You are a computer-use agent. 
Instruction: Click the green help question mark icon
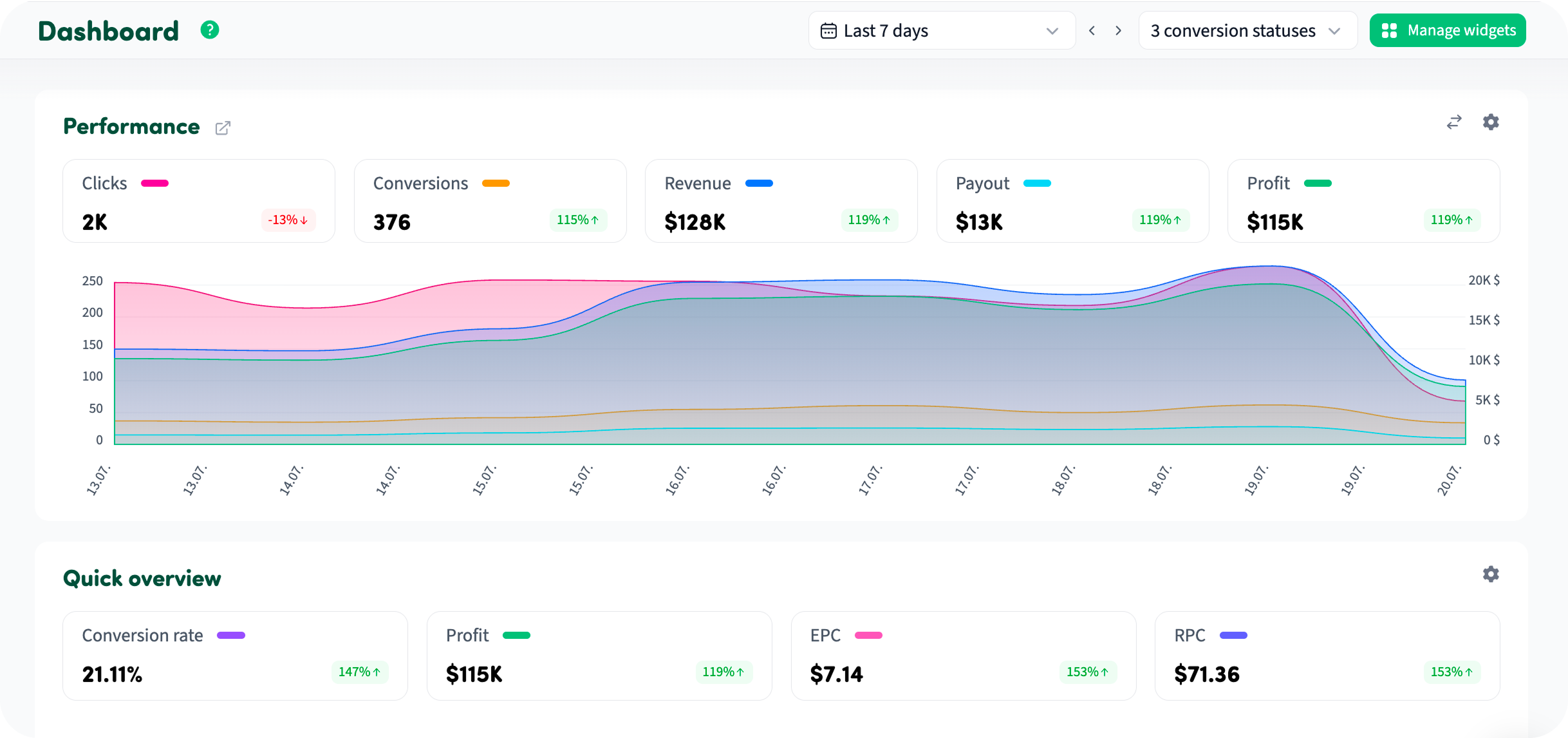tap(210, 30)
